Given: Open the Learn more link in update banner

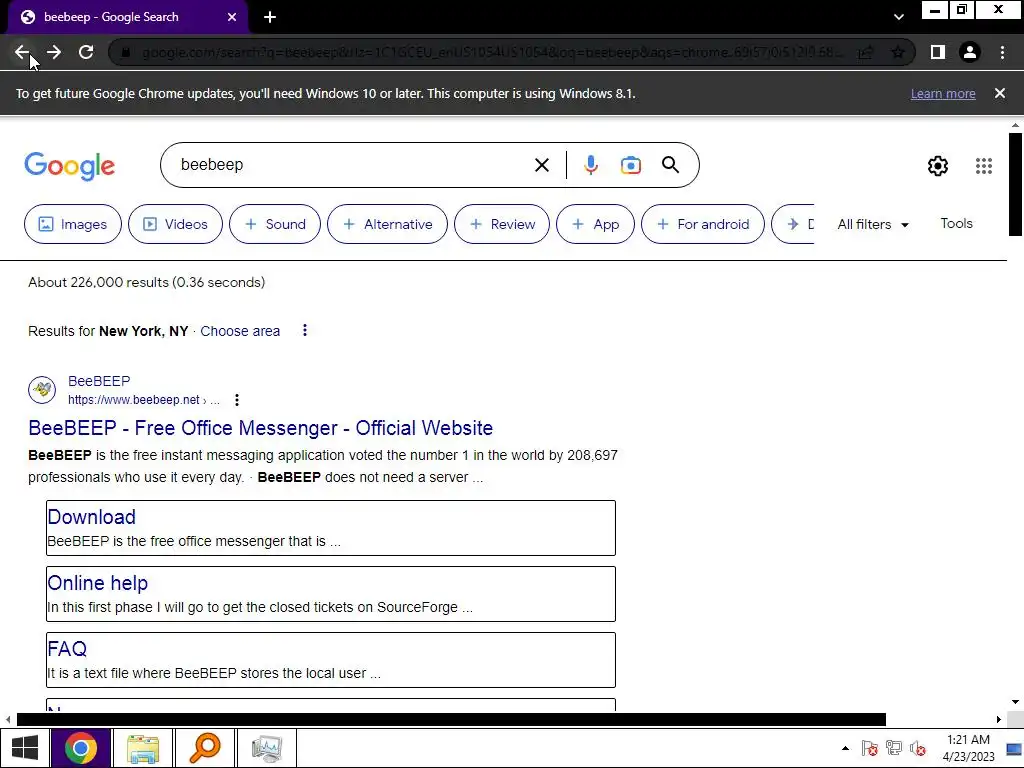Looking at the screenshot, I should (x=943, y=93).
